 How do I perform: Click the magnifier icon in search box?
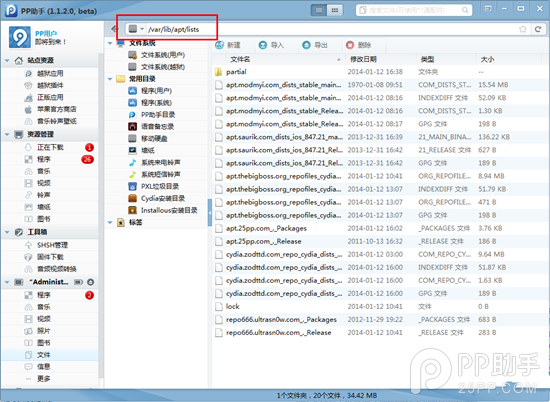[465, 10]
